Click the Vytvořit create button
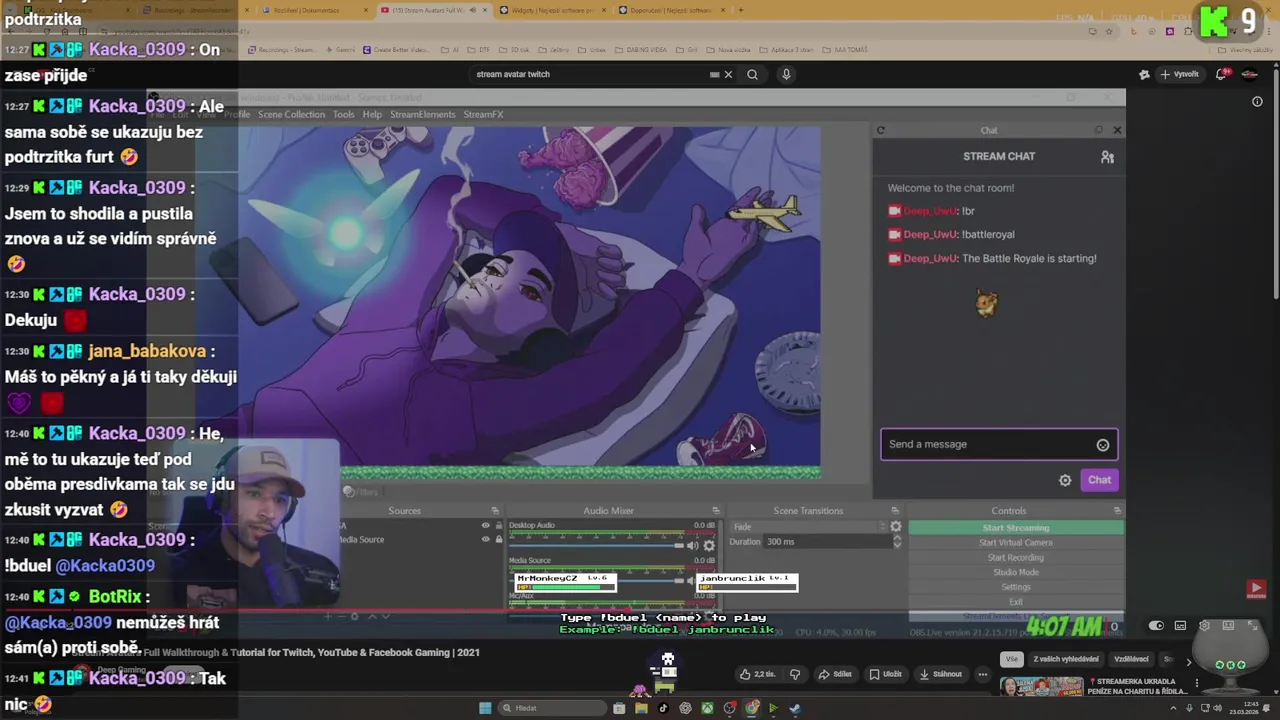Screen dimensions: 1280x720 [1179, 74]
